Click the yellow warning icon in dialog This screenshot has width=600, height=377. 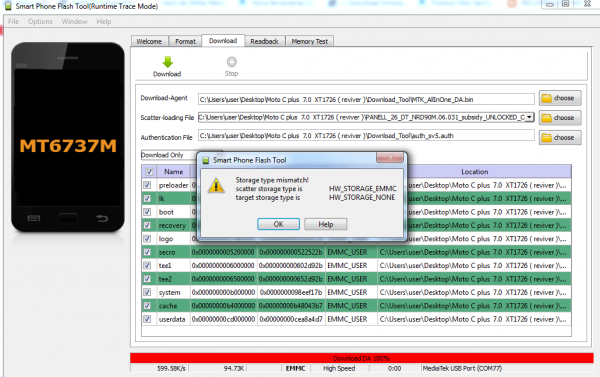pos(216,186)
